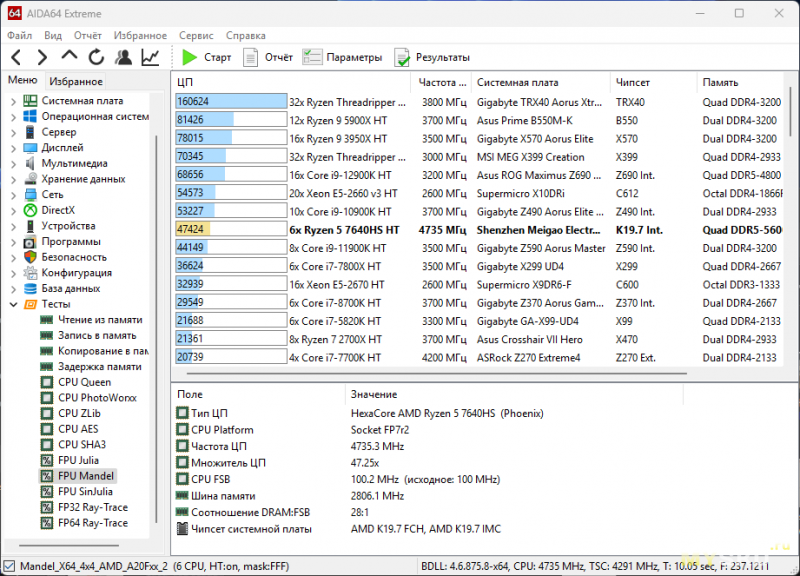Select the Конфигурация tree item
Image resolution: width=800 pixels, height=576 pixels.
pos(77,273)
